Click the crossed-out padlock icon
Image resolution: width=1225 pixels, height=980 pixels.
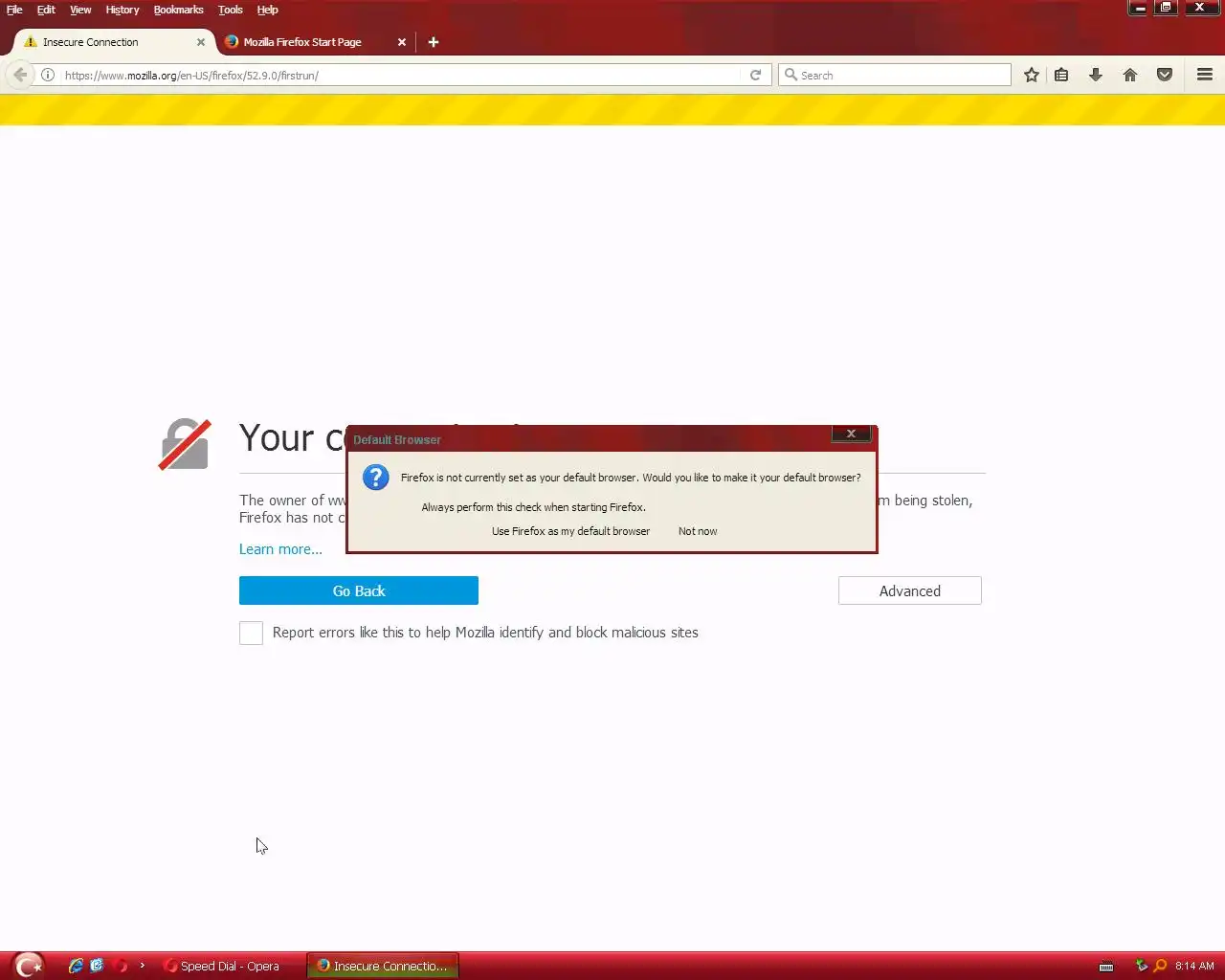tap(185, 444)
